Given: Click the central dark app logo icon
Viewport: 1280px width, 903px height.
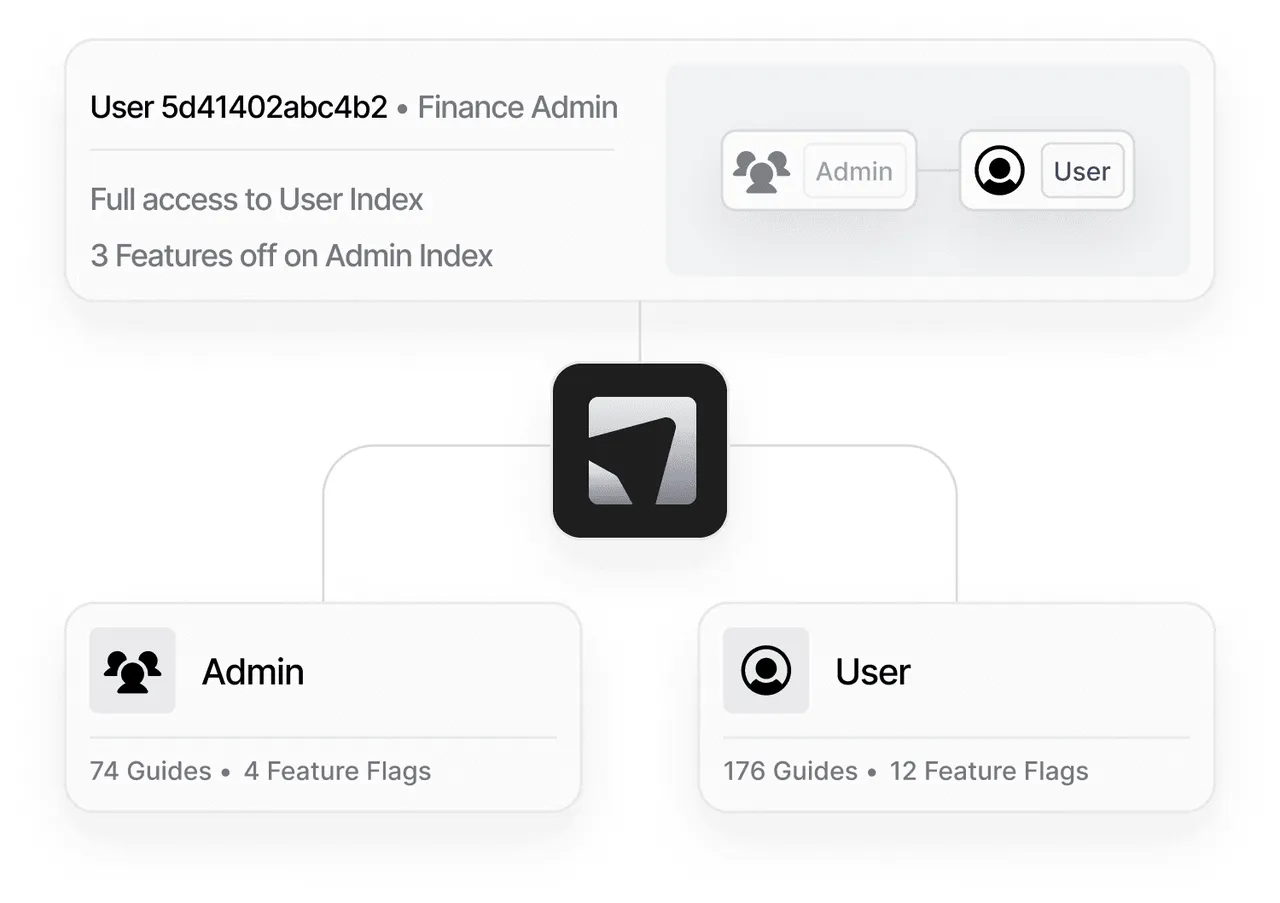Looking at the screenshot, I should pyautogui.click(x=640, y=450).
